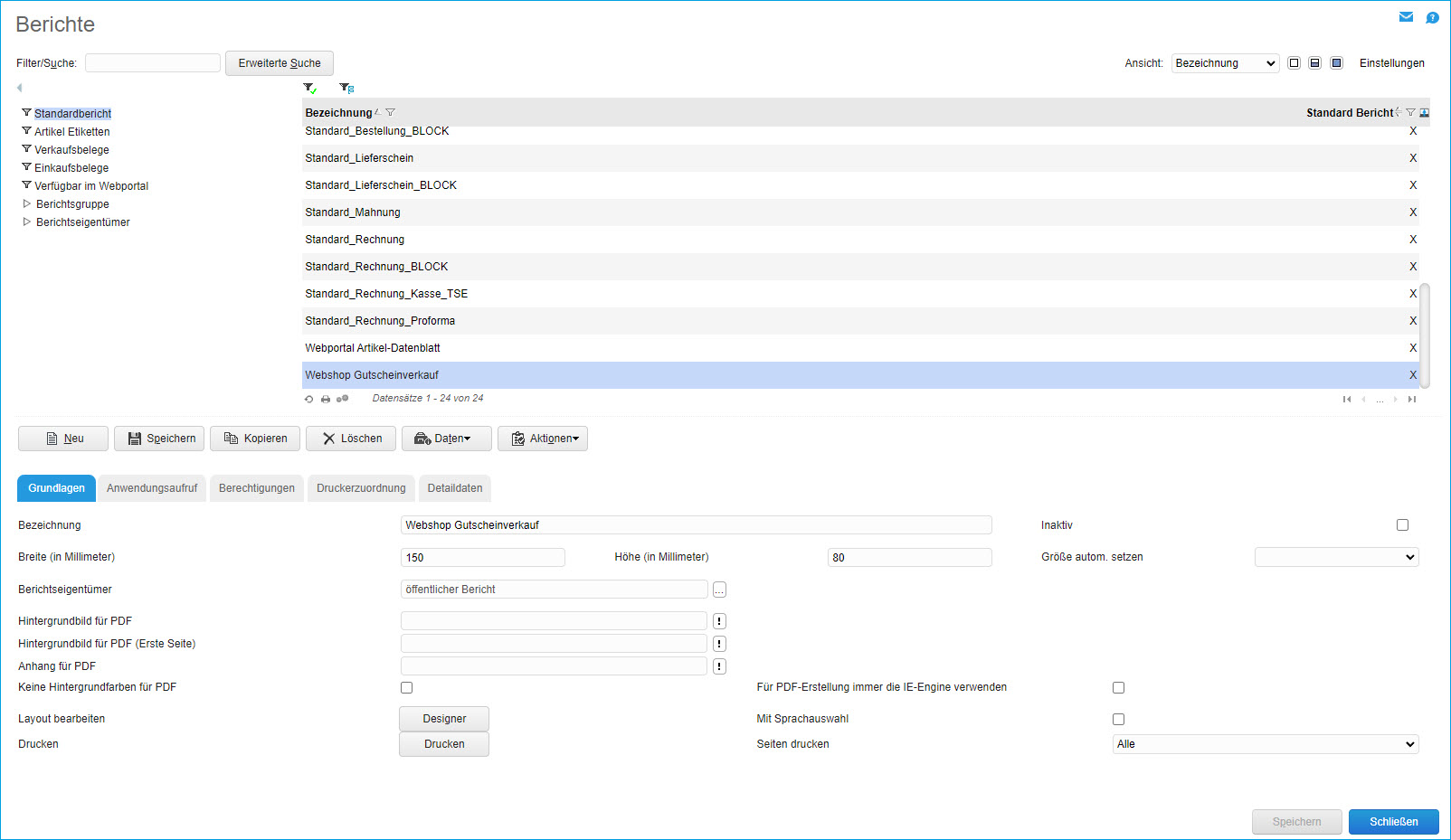Image resolution: width=1451 pixels, height=840 pixels.
Task: Click the collapse sidebar arrow
Action: pos(19,88)
